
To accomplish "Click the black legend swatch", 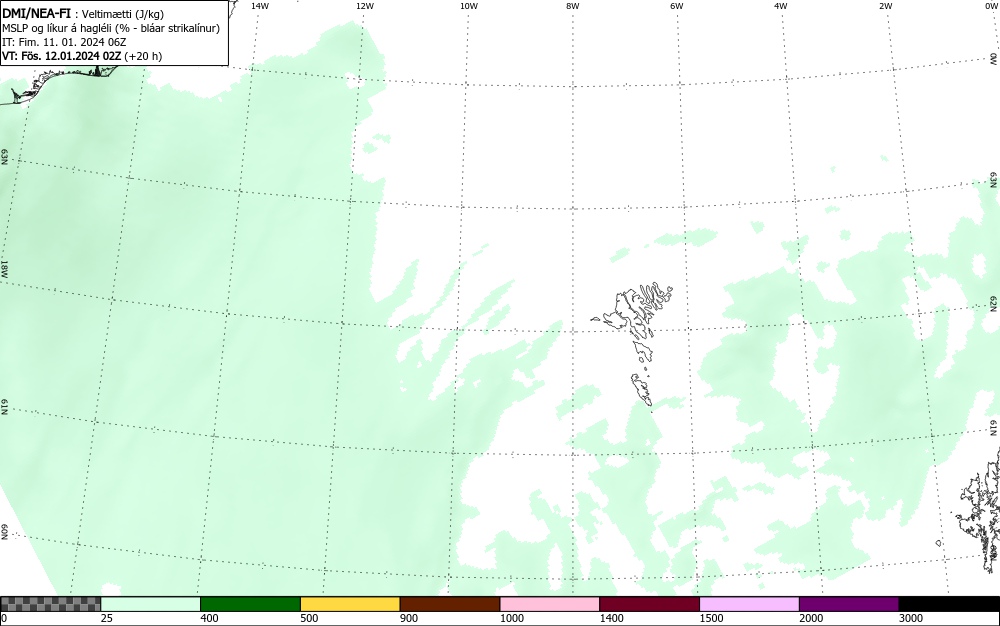I will [949, 604].
